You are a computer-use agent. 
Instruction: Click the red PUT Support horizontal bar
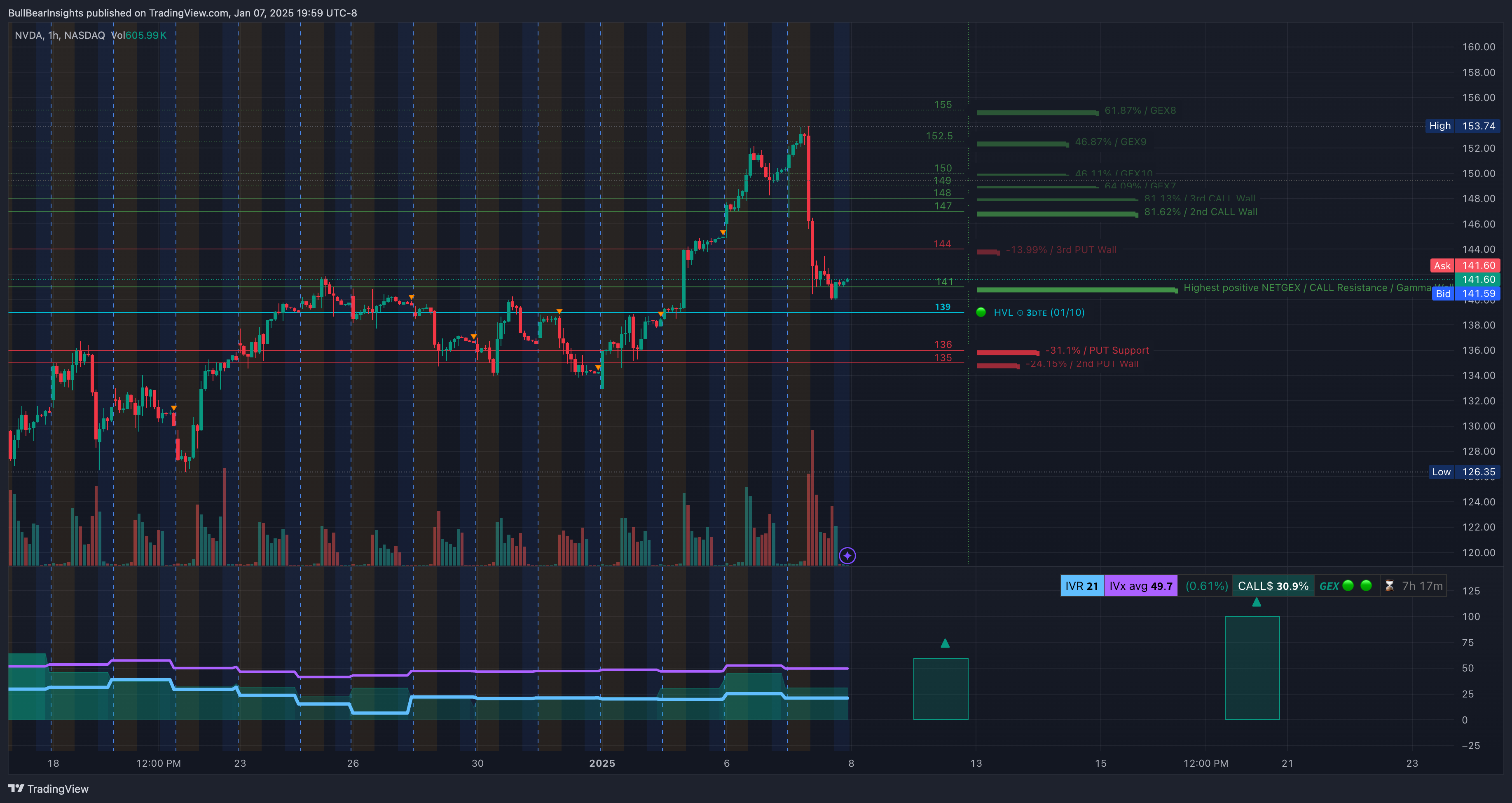[1008, 352]
